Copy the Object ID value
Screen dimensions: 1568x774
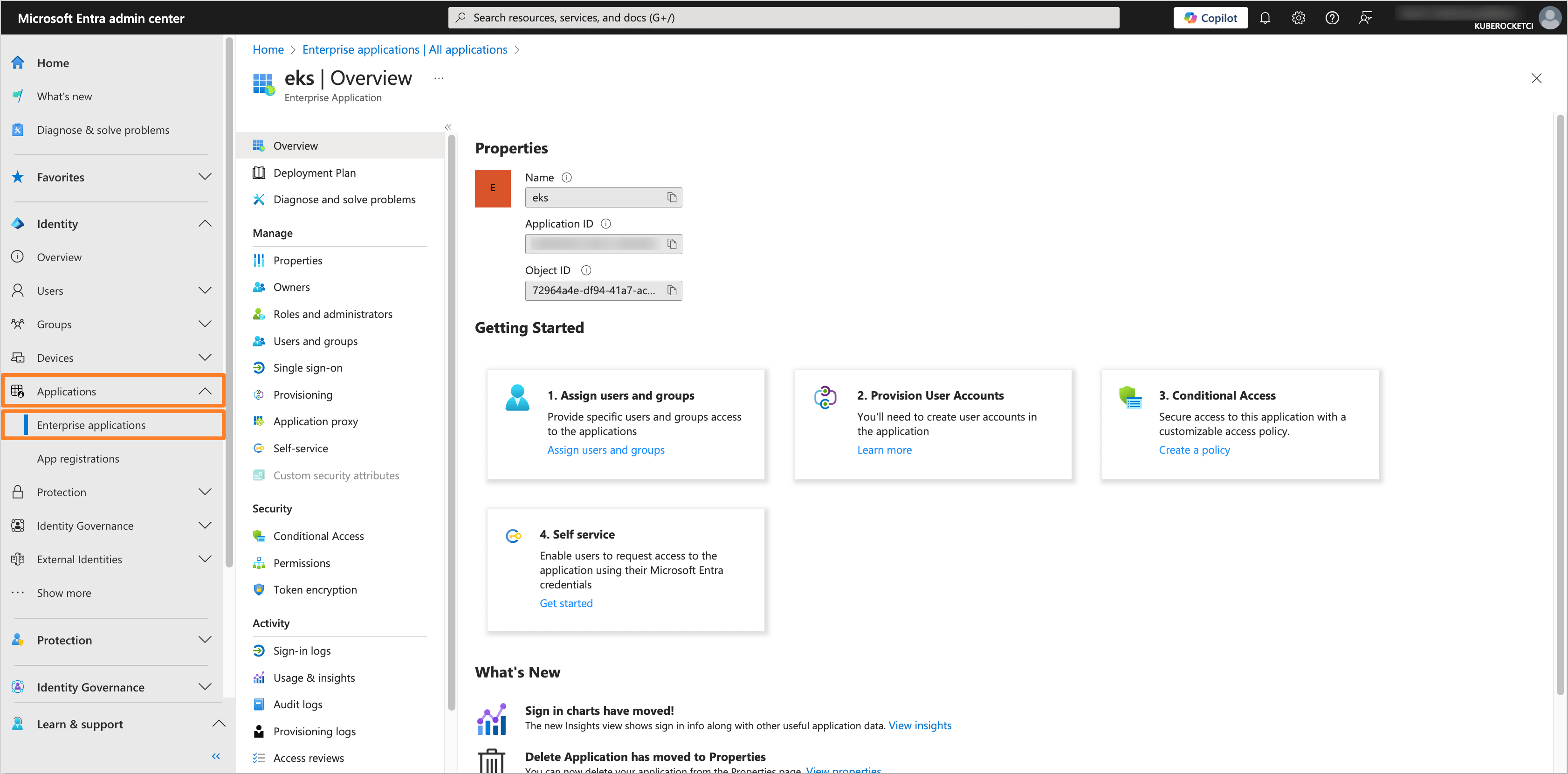pyautogui.click(x=672, y=290)
